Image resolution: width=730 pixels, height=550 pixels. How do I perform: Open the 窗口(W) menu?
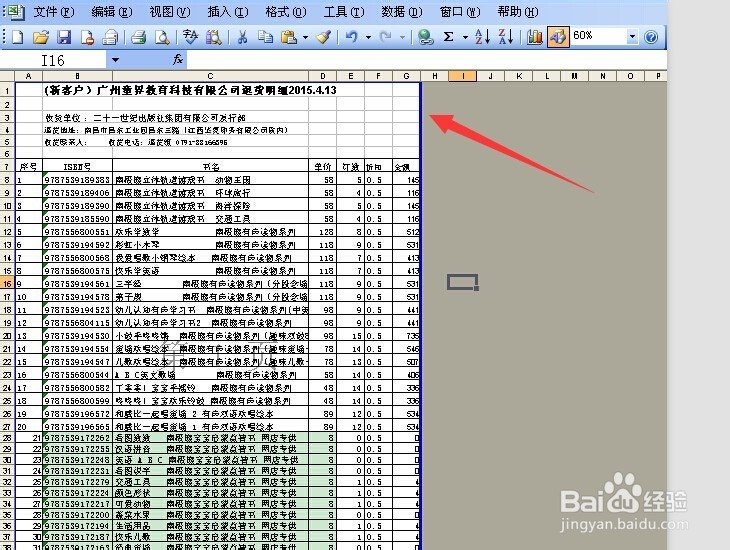coord(460,12)
